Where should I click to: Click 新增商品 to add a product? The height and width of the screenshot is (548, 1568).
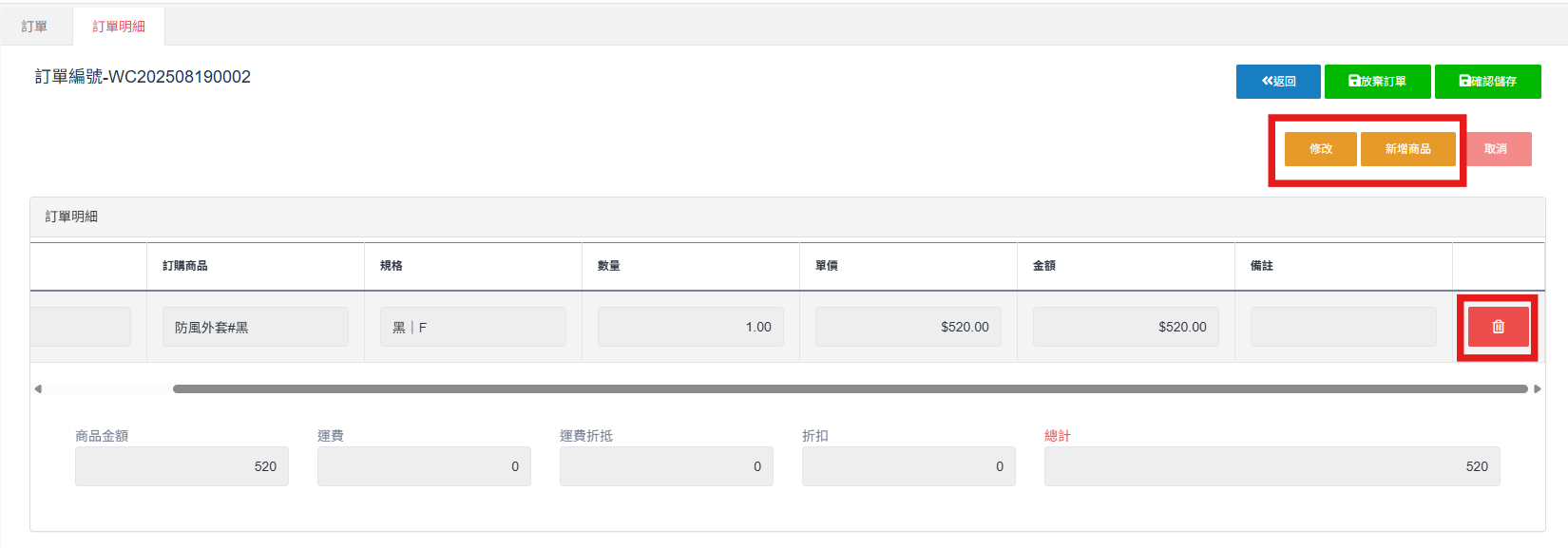click(x=1407, y=149)
